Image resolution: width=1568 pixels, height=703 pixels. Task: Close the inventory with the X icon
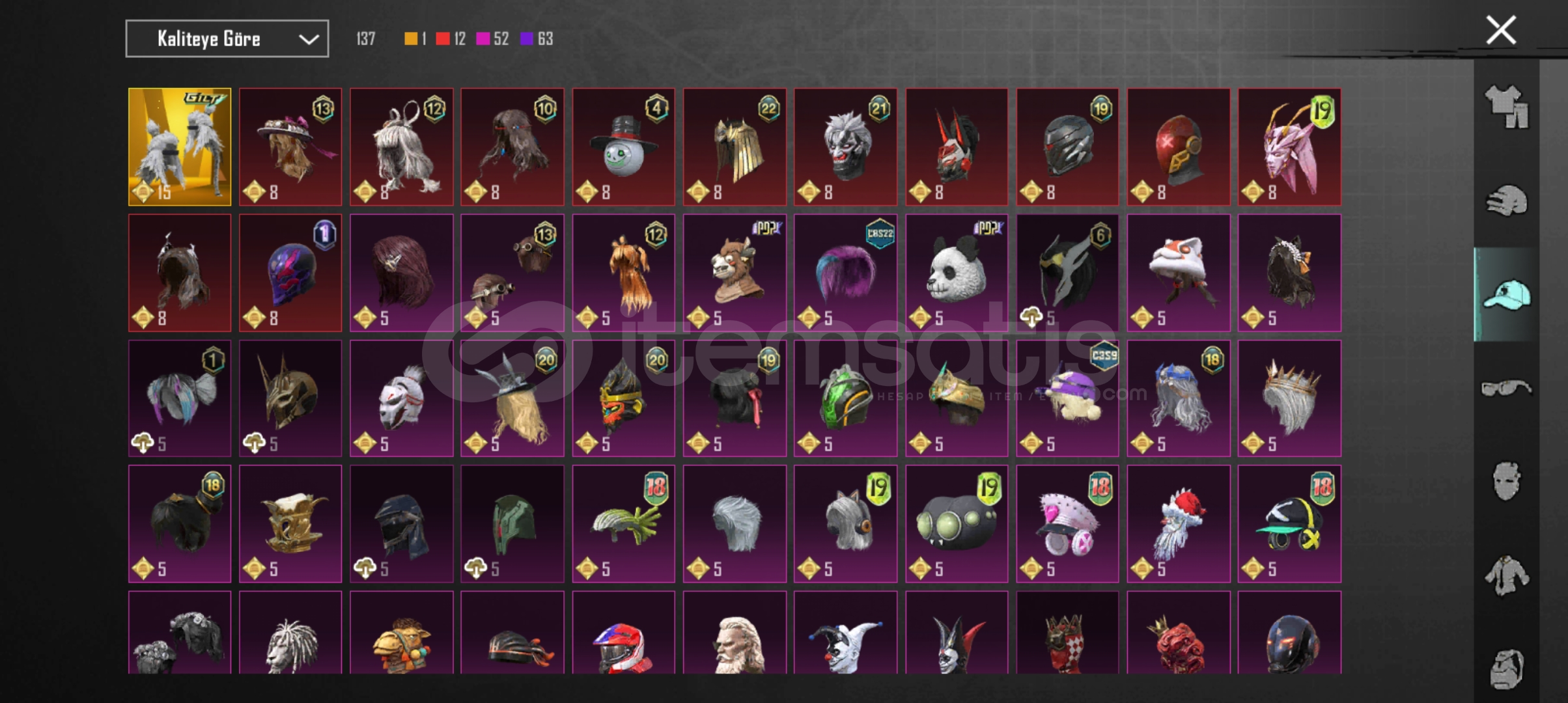(x=1501, y=30)
